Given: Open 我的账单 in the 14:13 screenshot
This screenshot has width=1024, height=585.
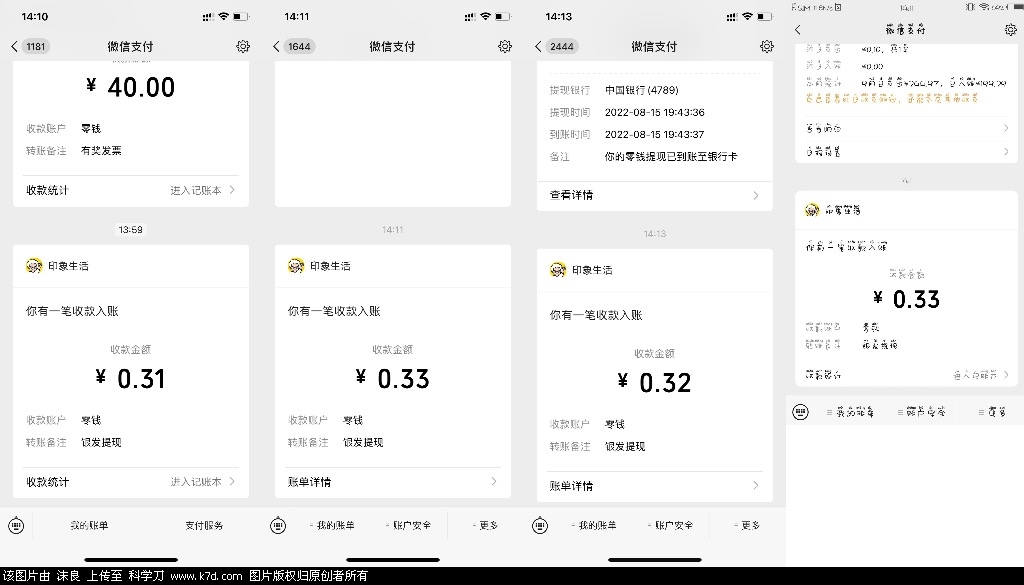Looking at the screenshot, I should [594, 525].
